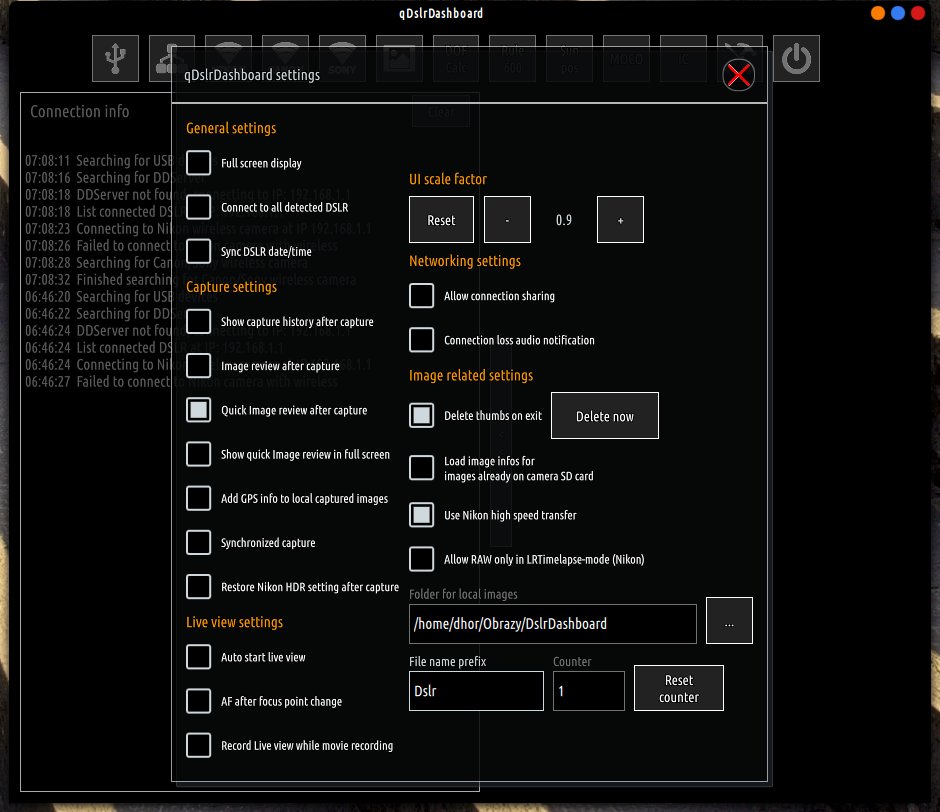Open the dimmed Sun pos tool
The height and width of the screenshot is (812, 940).
click(570, 58)
